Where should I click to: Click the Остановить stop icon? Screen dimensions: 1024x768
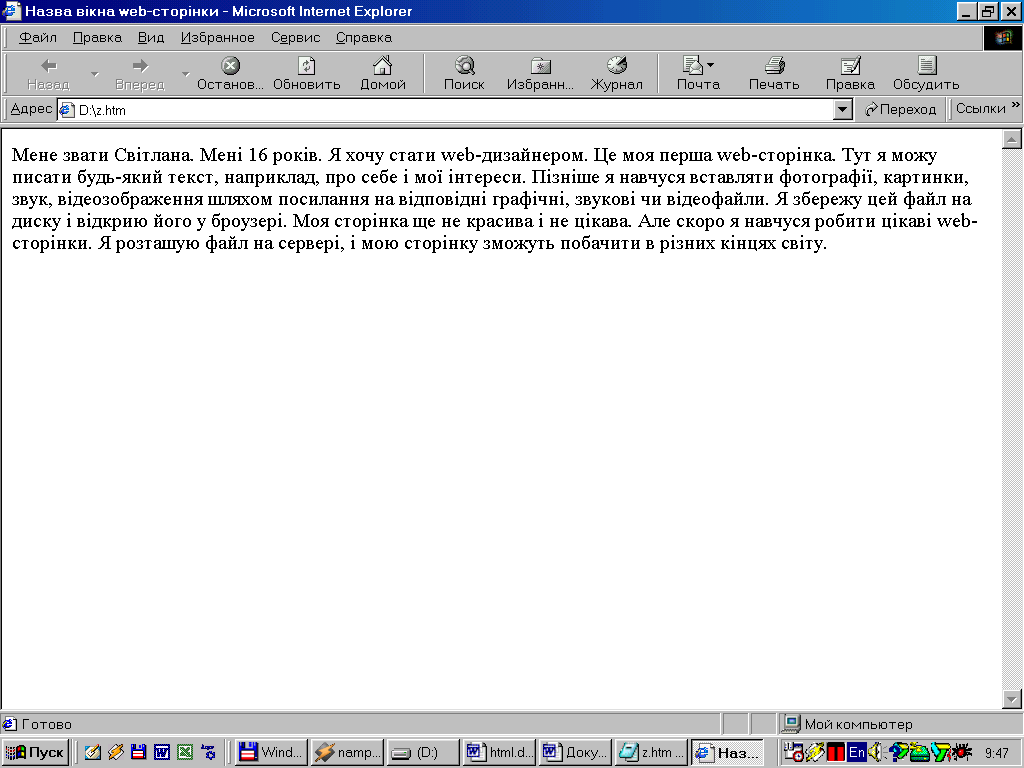230,73
